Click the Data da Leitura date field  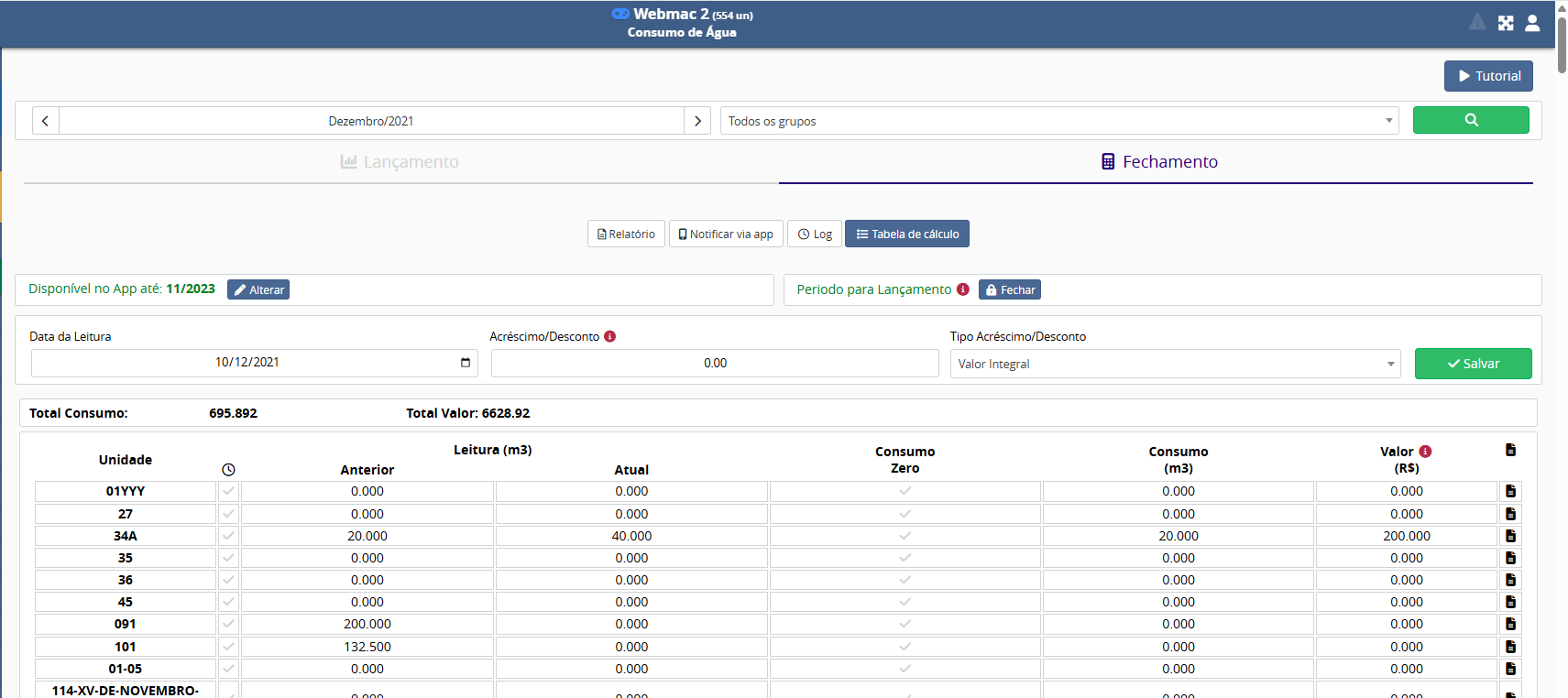tap(255, 363)
